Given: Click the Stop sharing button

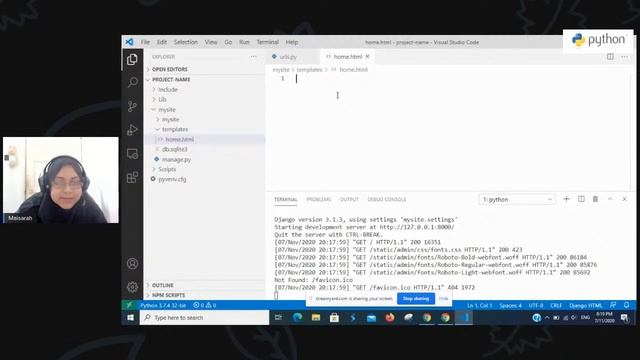Looking at the screenshot, I should coord(416,299).
